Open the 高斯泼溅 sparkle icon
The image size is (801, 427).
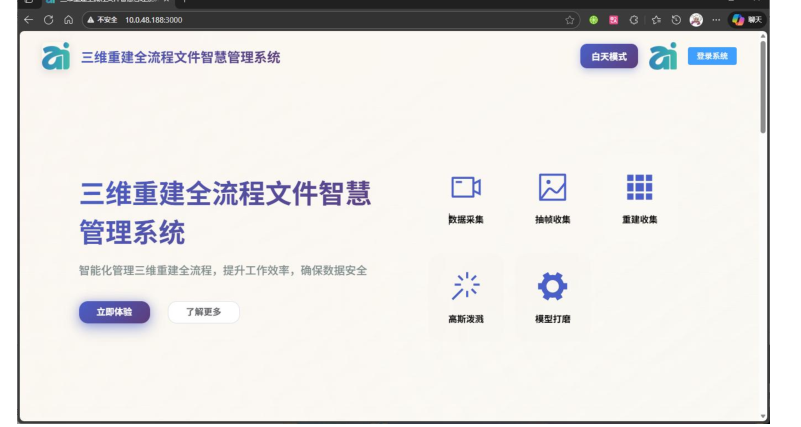pyautogui.click(x=466, y=287)
